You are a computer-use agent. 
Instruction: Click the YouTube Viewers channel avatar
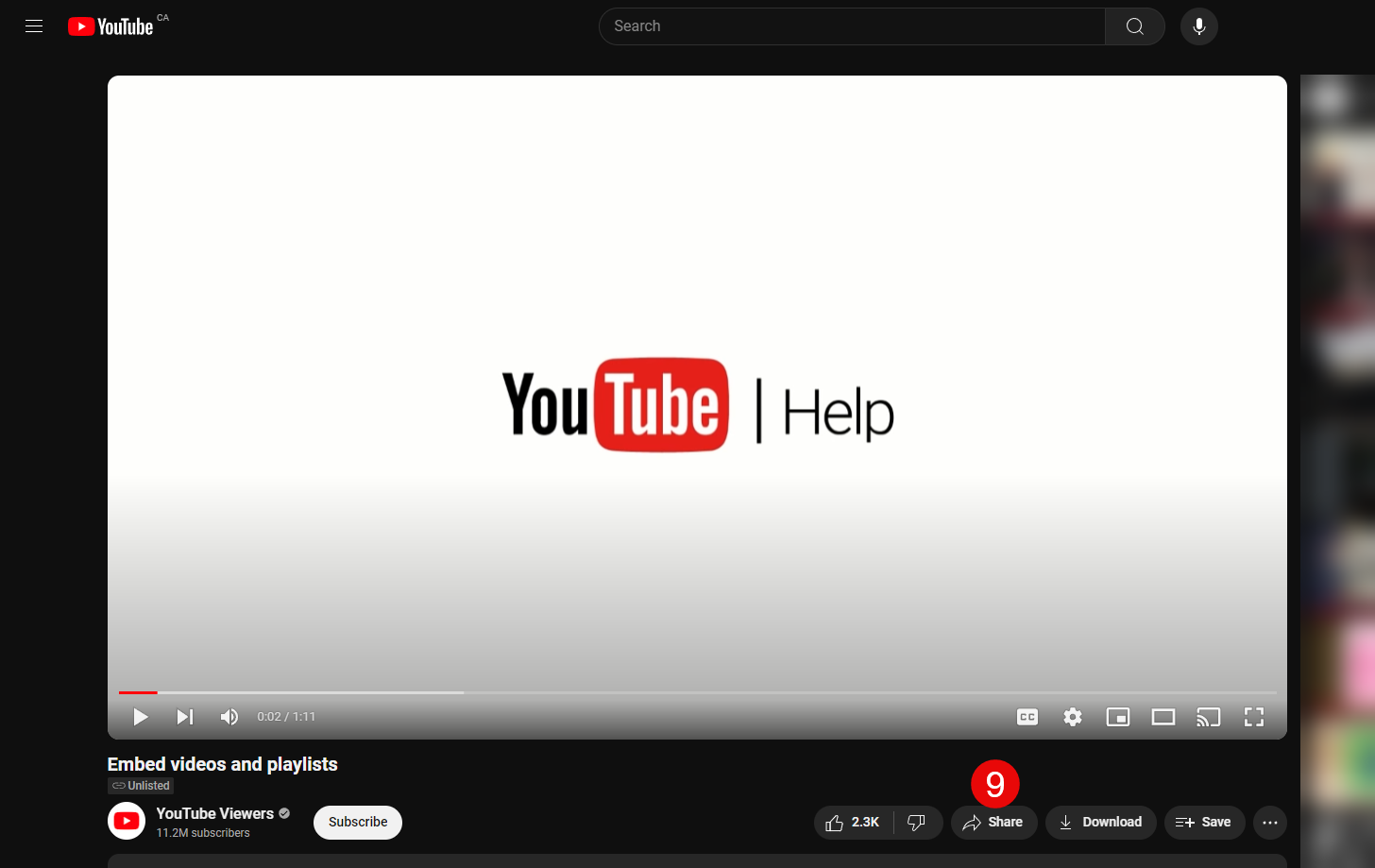tap(127, 822)
